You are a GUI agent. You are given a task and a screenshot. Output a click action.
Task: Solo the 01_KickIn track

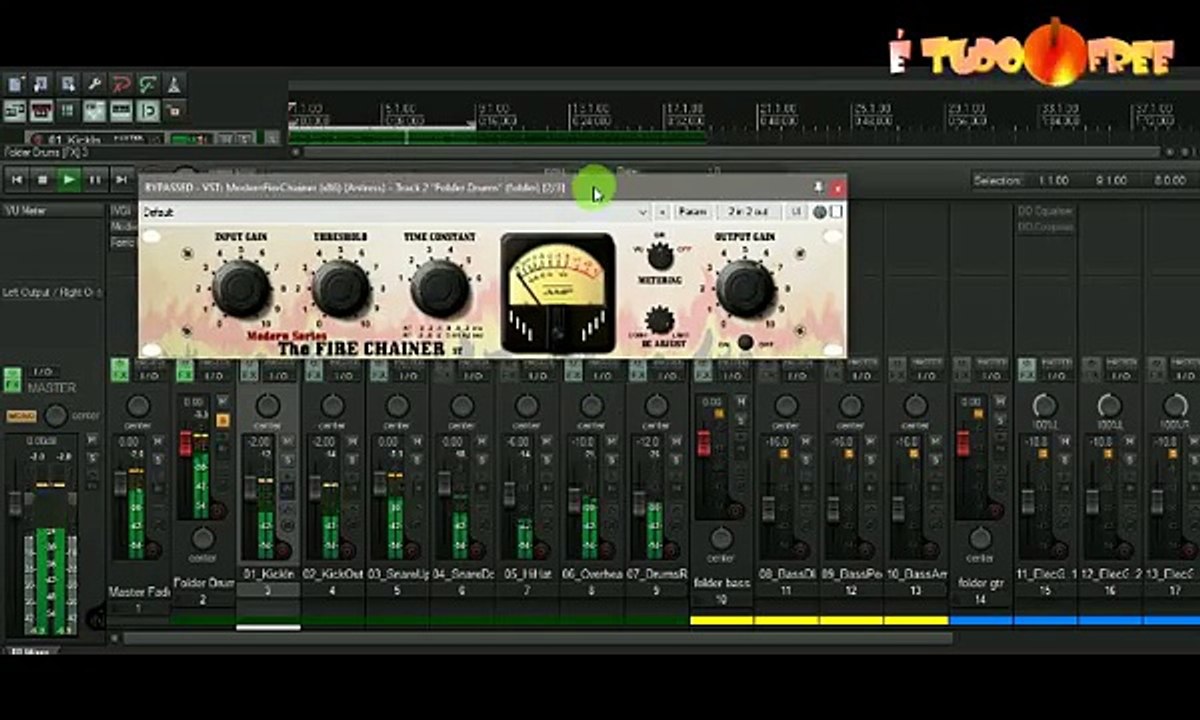click(287, 458)
